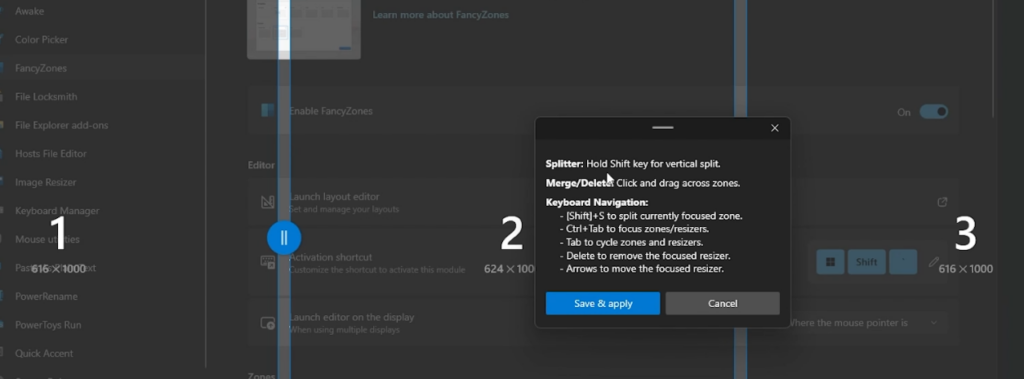Open layout editor external-launch icon
Viewport: 1024px width, 379px height.
942,203
